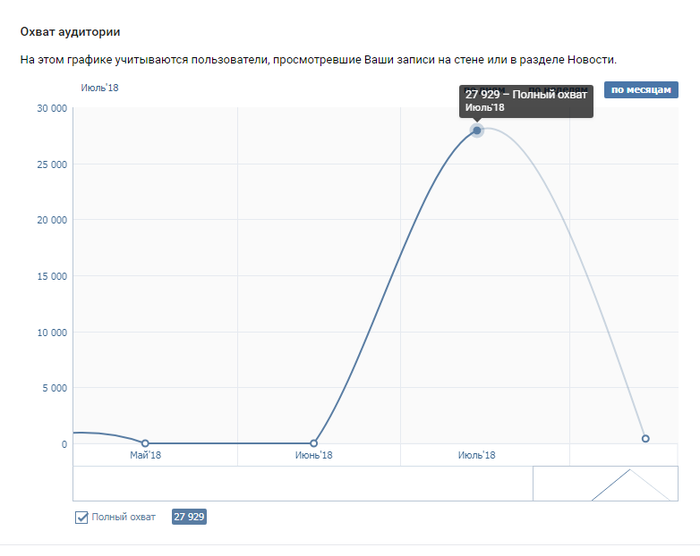
Task: Click the mini chart peak in the navigator
Action: 630,471
